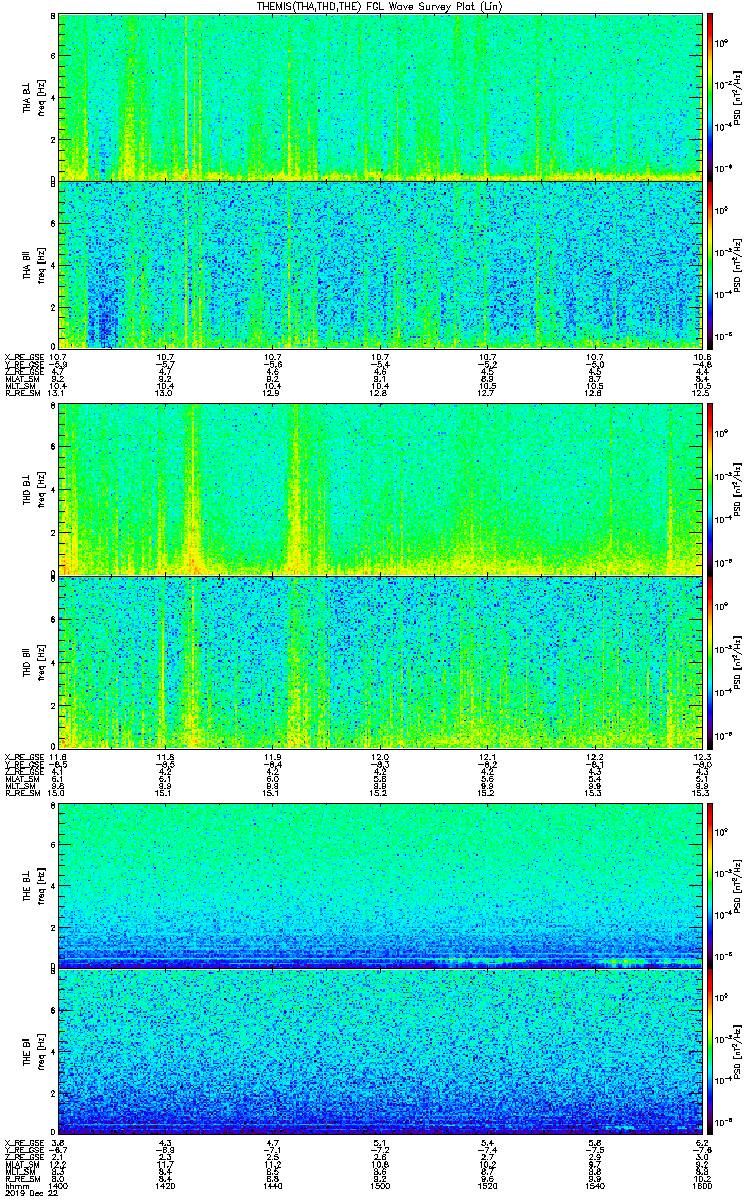The image size is (750, 1200).
Task: Click the THA B⊥ spectrogram panel
Action: click(x=379, y=97)
